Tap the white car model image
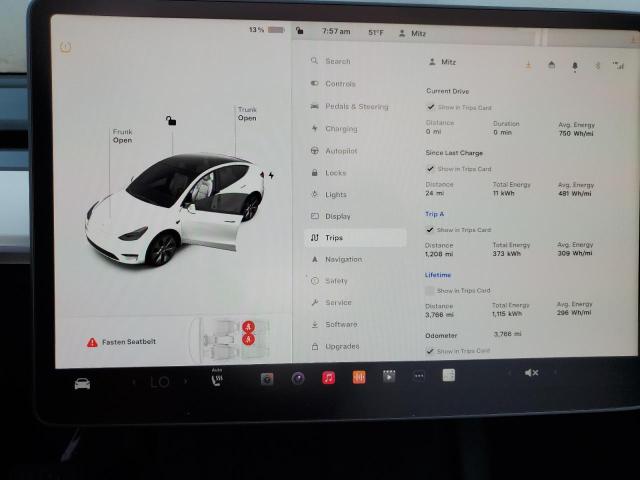This screenshot has width=640, height=480. click(176, 209)
